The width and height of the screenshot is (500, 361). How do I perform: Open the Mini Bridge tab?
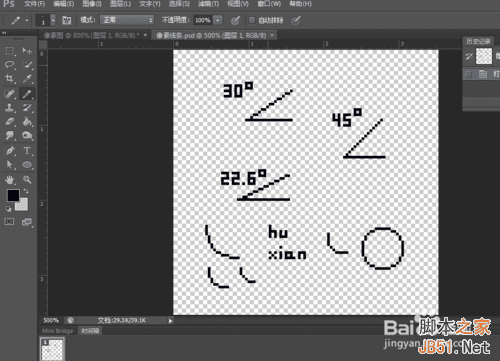click(58, 331)
